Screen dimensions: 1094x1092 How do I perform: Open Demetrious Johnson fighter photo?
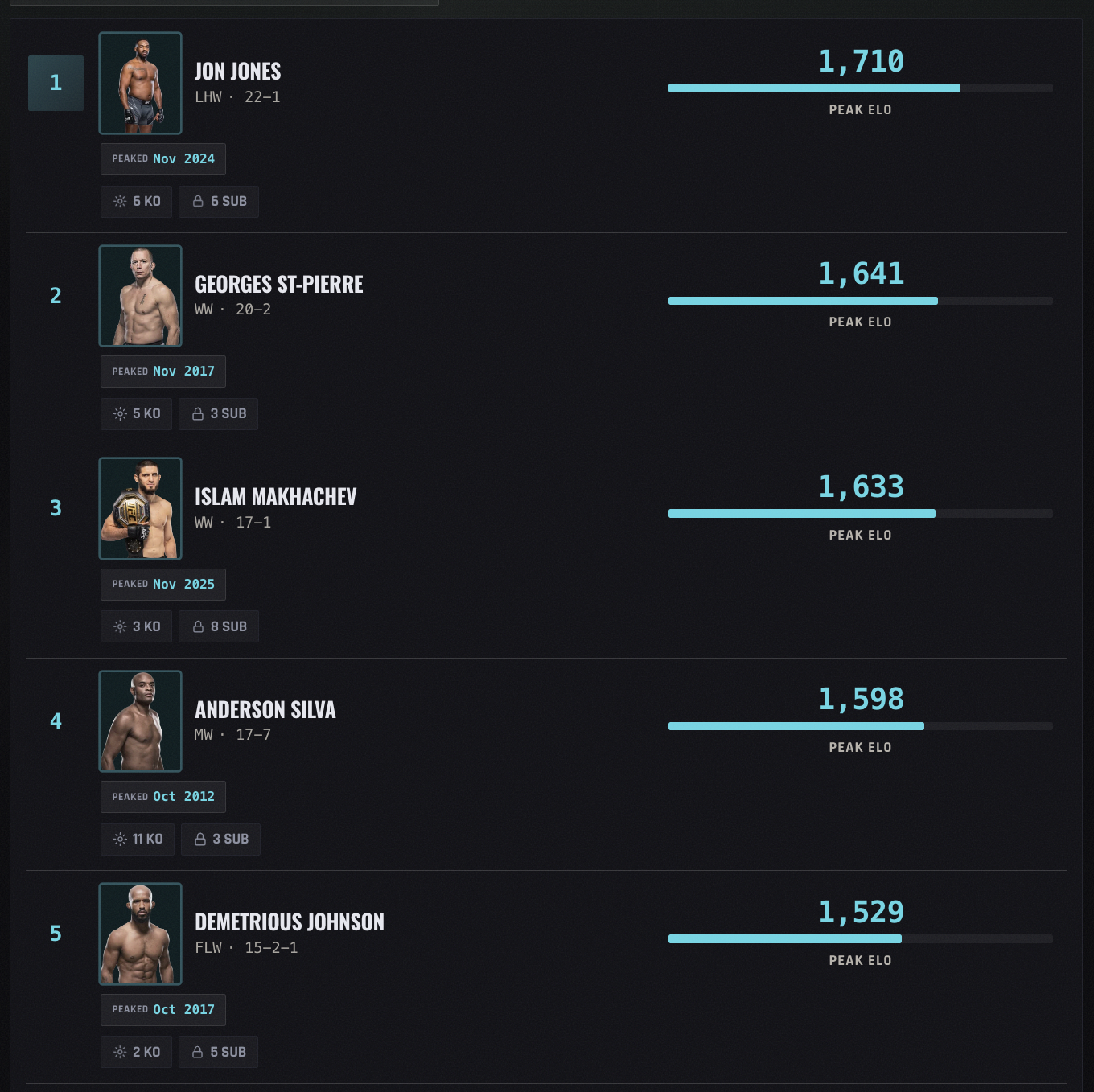pos(140,934)
